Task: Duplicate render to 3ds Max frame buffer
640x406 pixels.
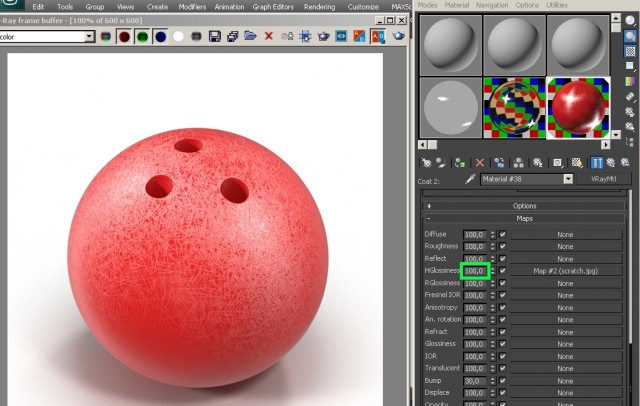Action: click(x=287, y=37)
